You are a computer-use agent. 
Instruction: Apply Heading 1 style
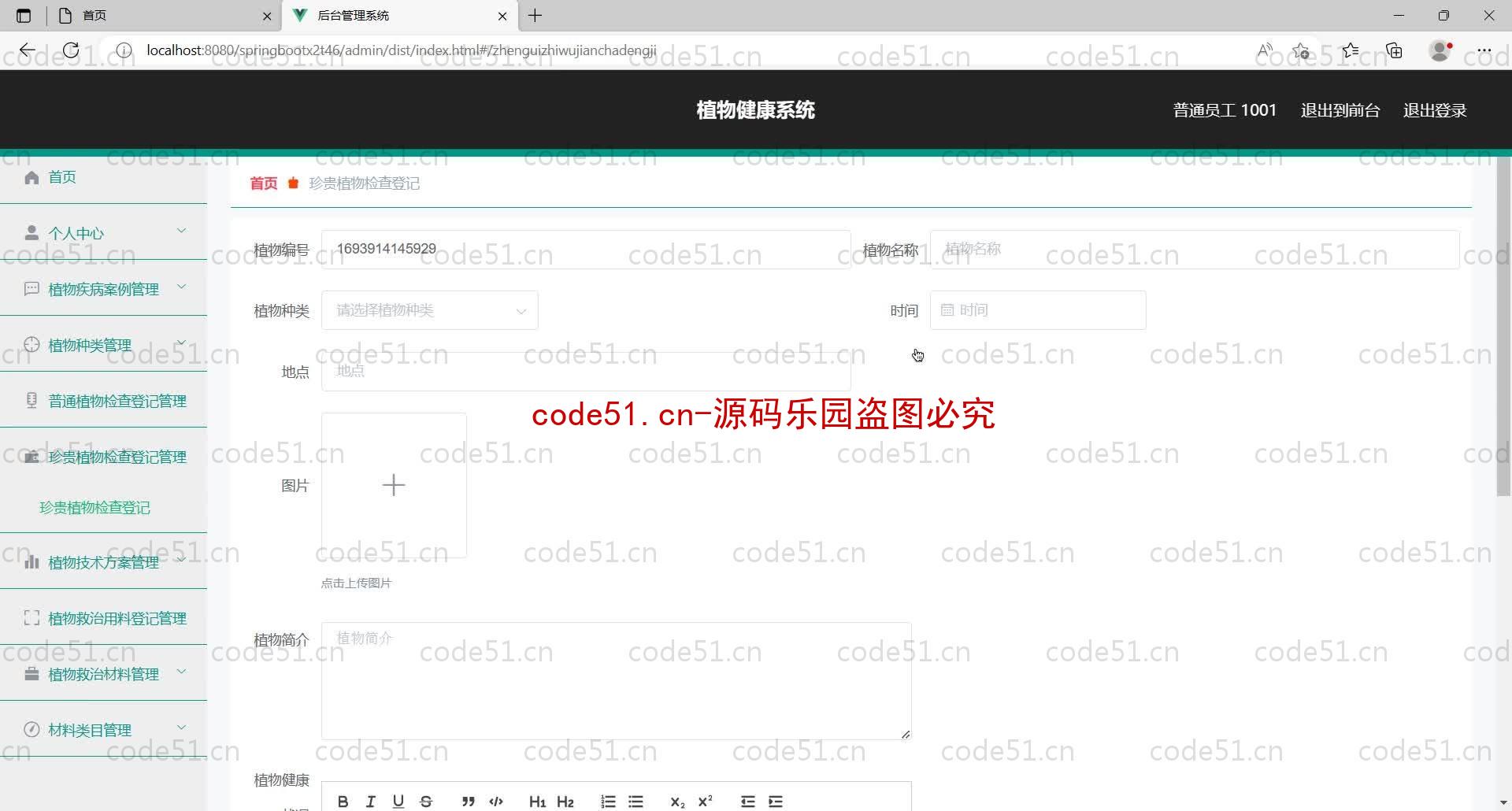click(x=538, y=802)
